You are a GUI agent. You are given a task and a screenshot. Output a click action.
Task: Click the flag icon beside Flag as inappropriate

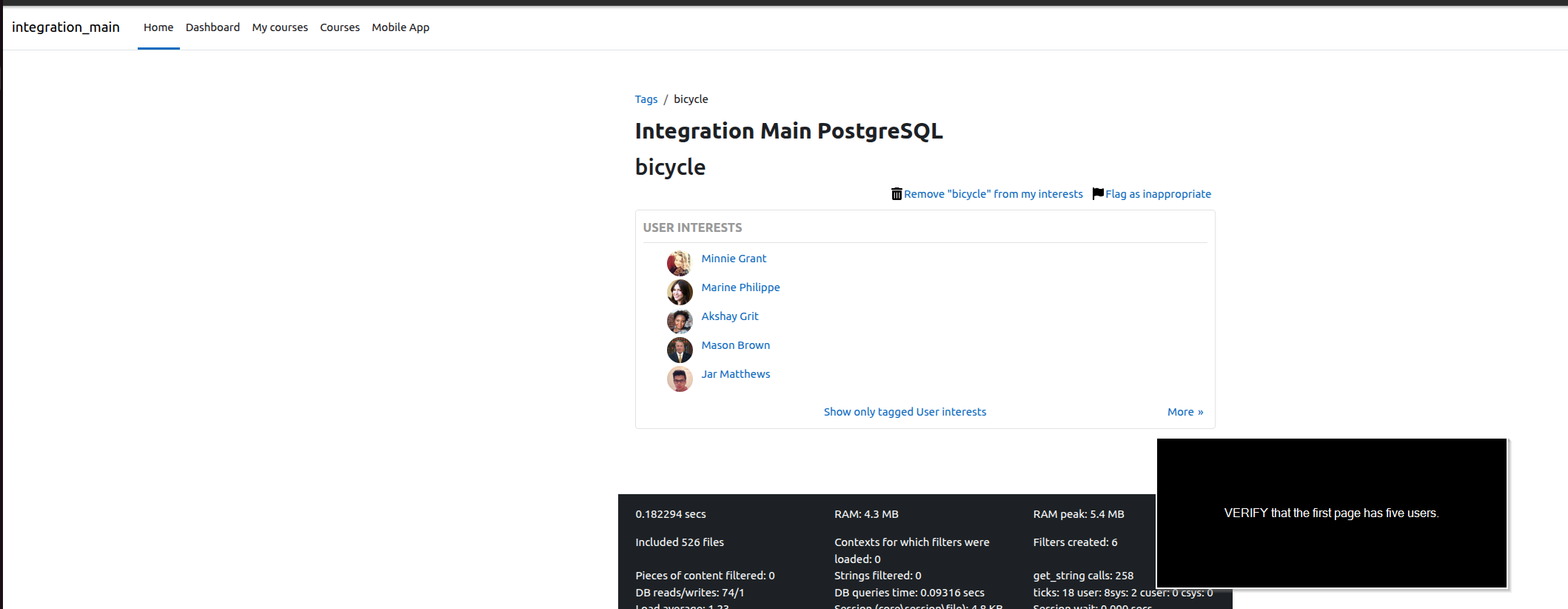(1098, 193)
